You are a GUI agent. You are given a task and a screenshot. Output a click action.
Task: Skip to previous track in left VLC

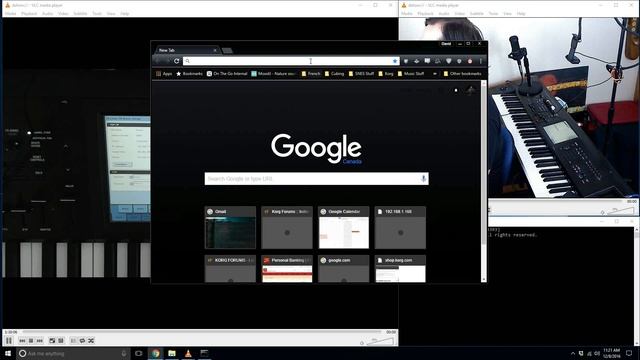22,340
